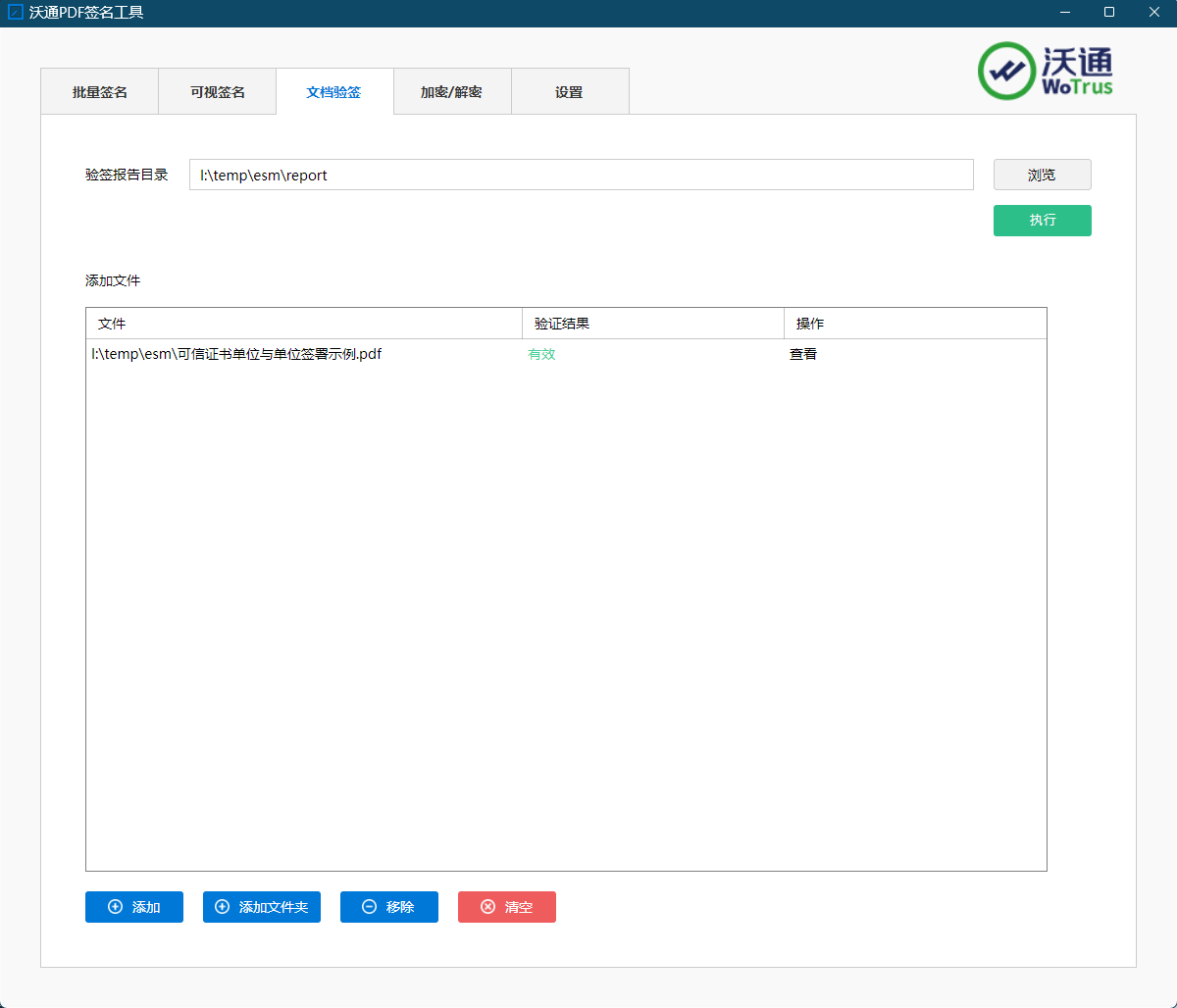
Task: Click the app icon in title bar
Action: click(15, 13)
